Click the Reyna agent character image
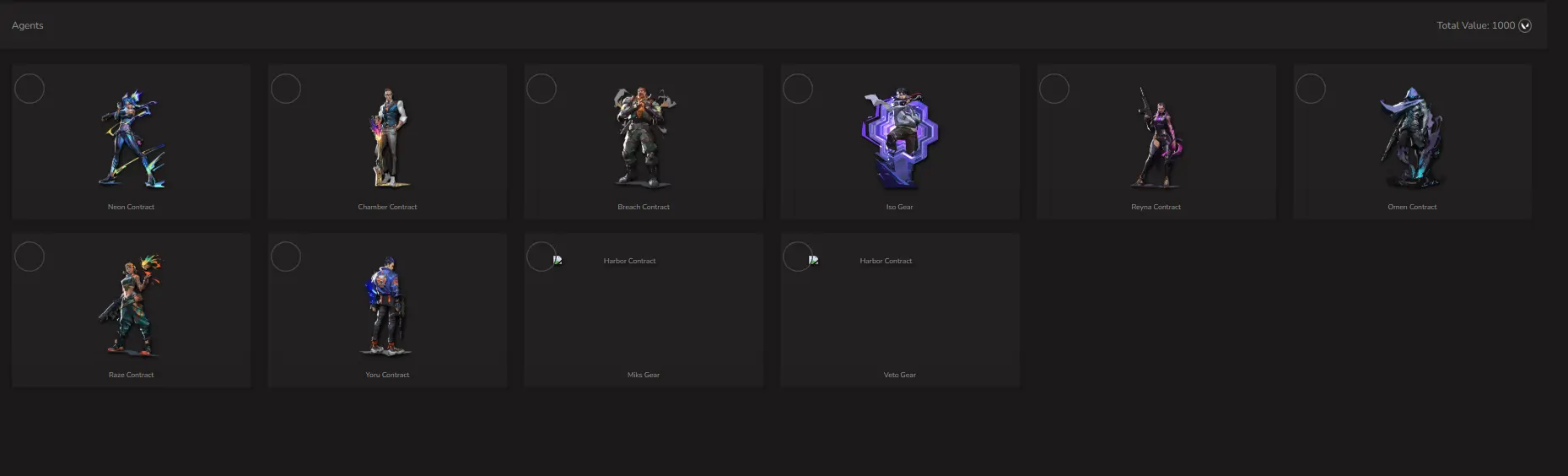Image resolution: width=1568 pixels, height=476 pixels. pyautogui.click(x=1156, y=138)
